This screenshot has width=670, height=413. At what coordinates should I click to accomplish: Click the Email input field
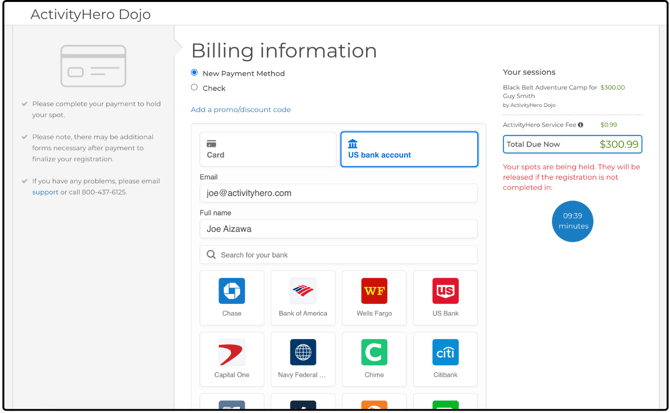coord(338,193)
